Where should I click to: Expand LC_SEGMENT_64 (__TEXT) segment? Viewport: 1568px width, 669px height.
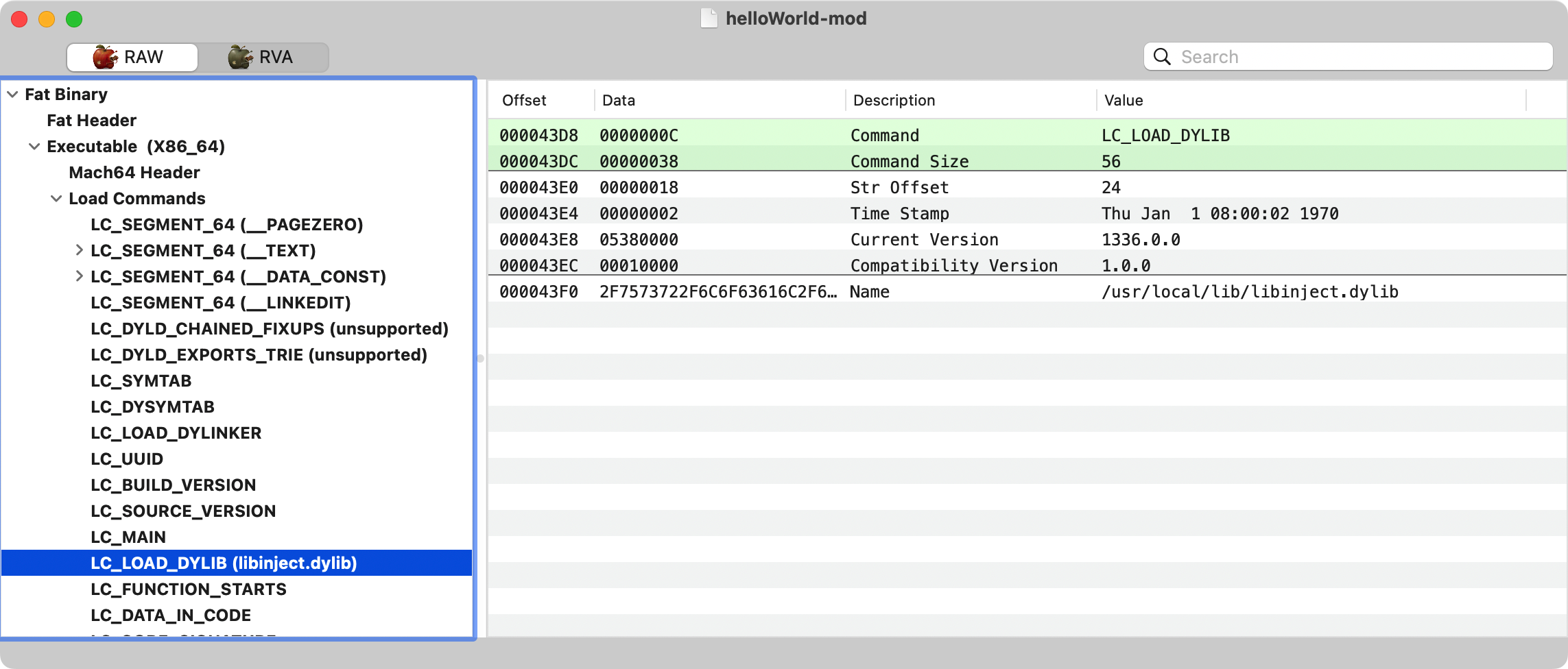coord(79,250)
